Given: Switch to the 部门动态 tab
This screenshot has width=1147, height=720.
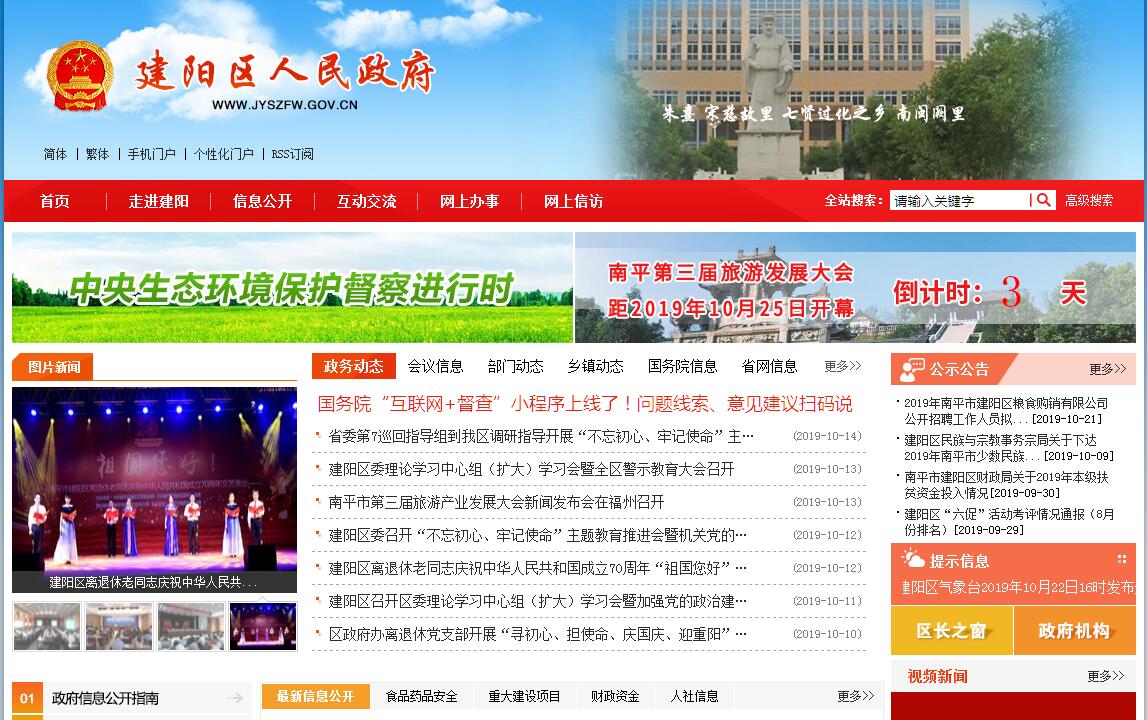Looking at the screenshot, I should click(515, 366).
